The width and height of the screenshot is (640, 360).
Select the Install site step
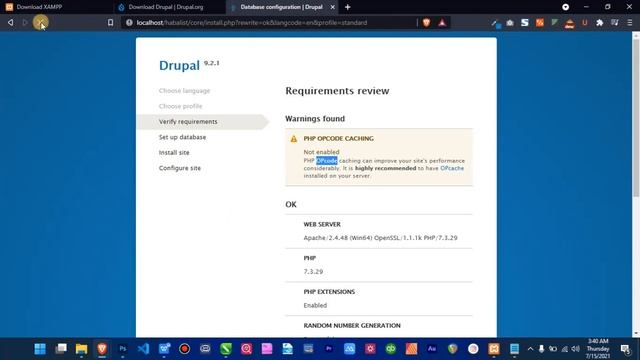click(174, 153)
